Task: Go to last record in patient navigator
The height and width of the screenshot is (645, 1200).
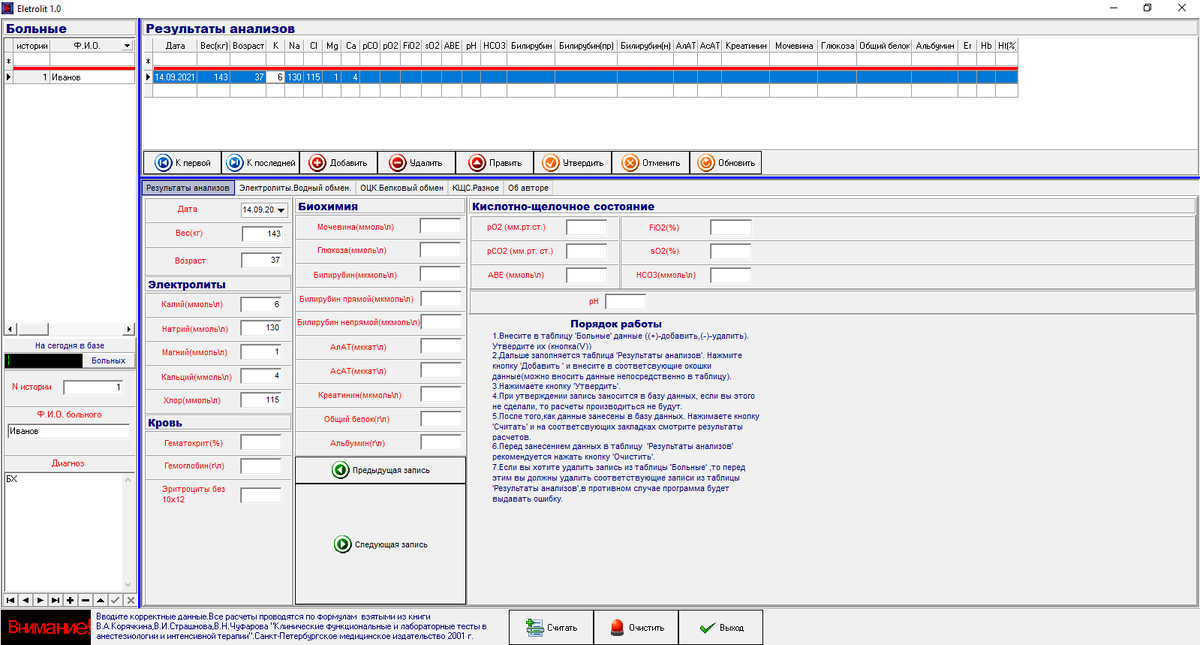Action: 55,599
